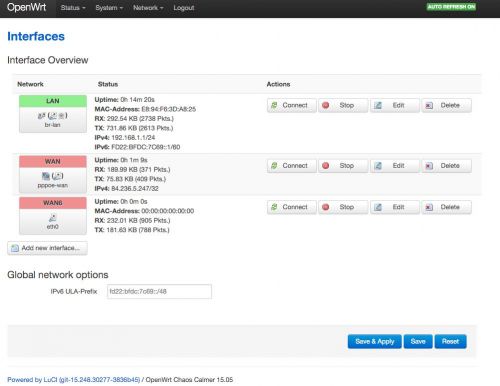Click the page icon on Add new interface

[x=15, y=248]
